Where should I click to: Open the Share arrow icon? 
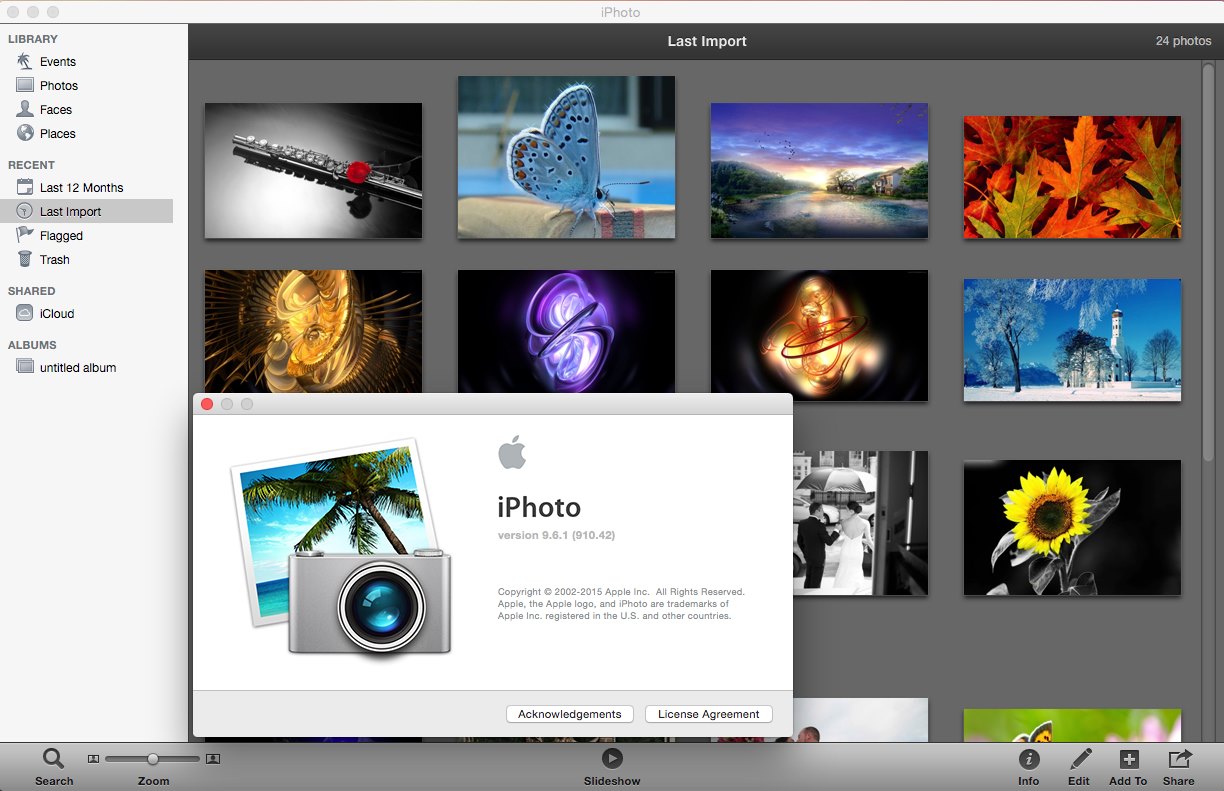[x=1179, y=759]
